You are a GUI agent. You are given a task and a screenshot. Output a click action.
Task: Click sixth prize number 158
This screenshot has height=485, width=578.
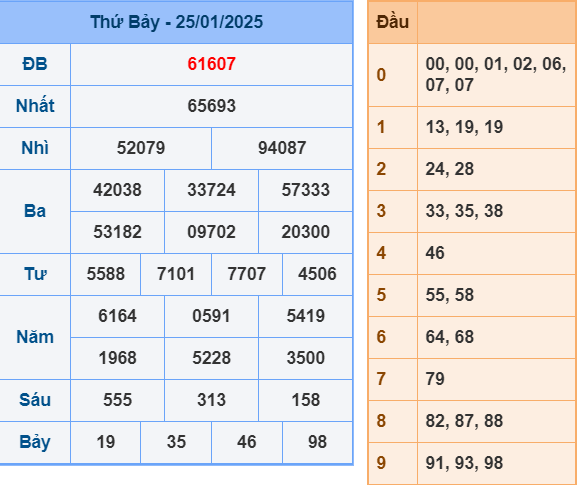[x=306, y=400]
